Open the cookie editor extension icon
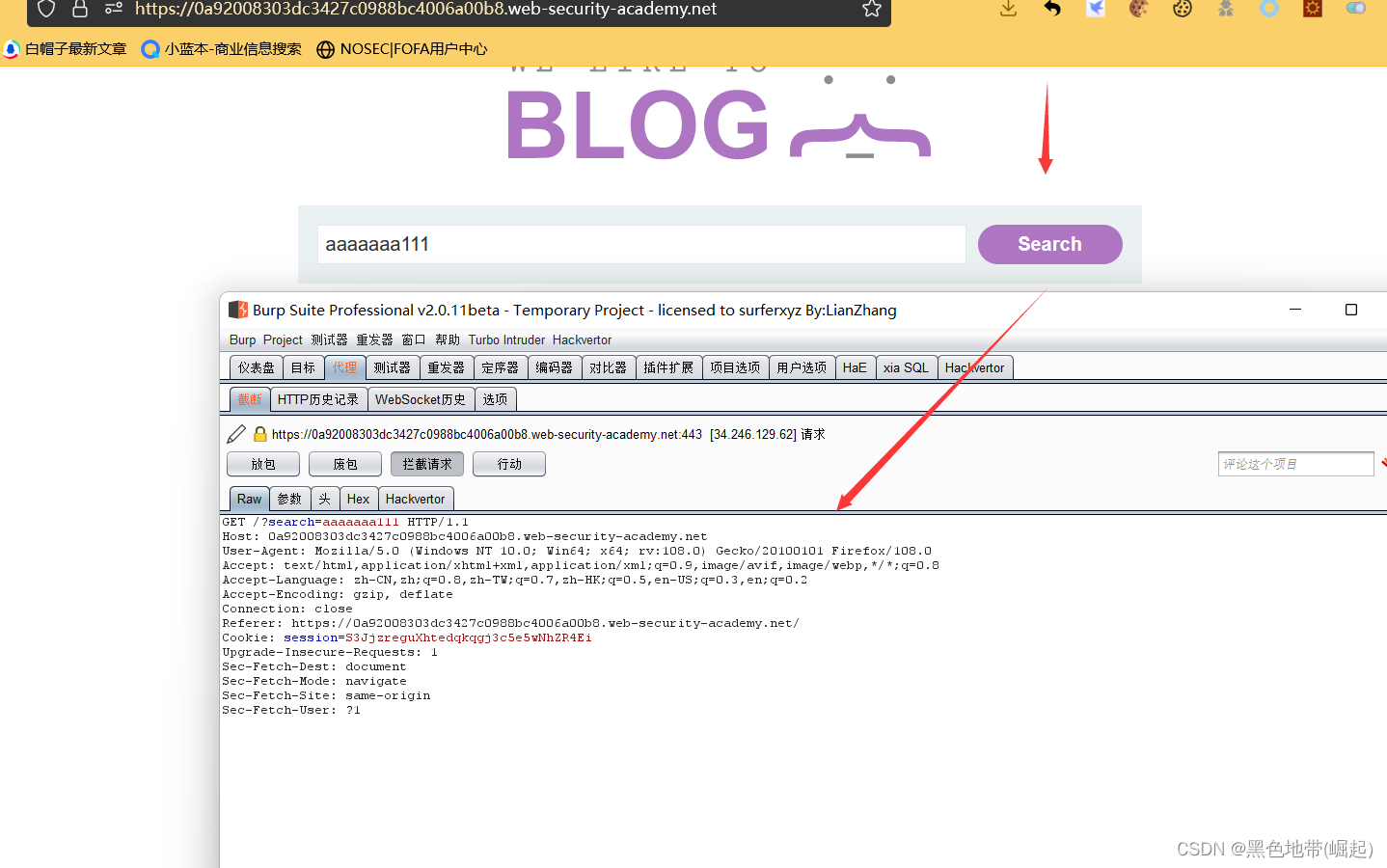Screen dimensions: 1387x868 (1182, 9)
